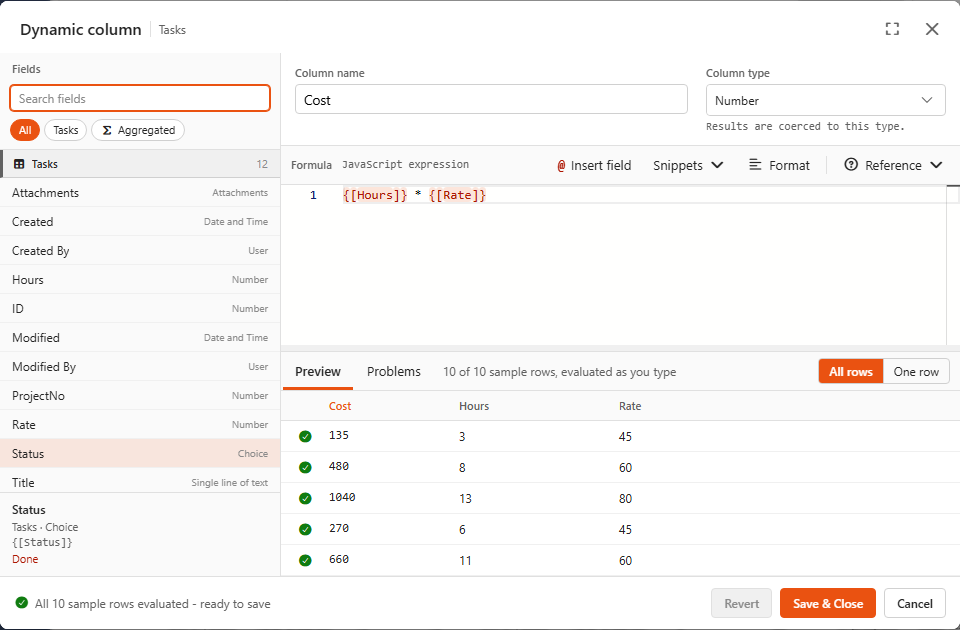960x630 pixels.
Task: Click the Revert button
Action: click(741, 604)
